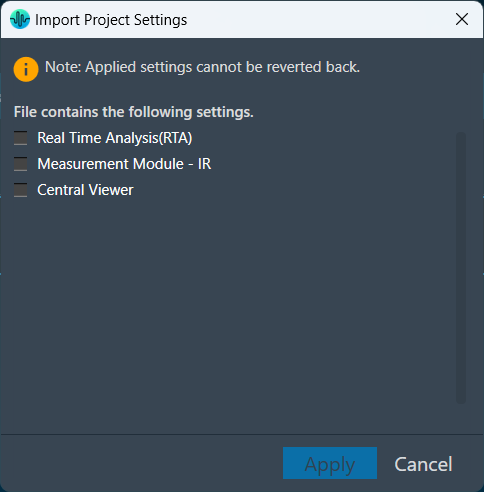Click the waveform app icon in title bar
Screen dimensions: 484x494
[x=20, y=19]
